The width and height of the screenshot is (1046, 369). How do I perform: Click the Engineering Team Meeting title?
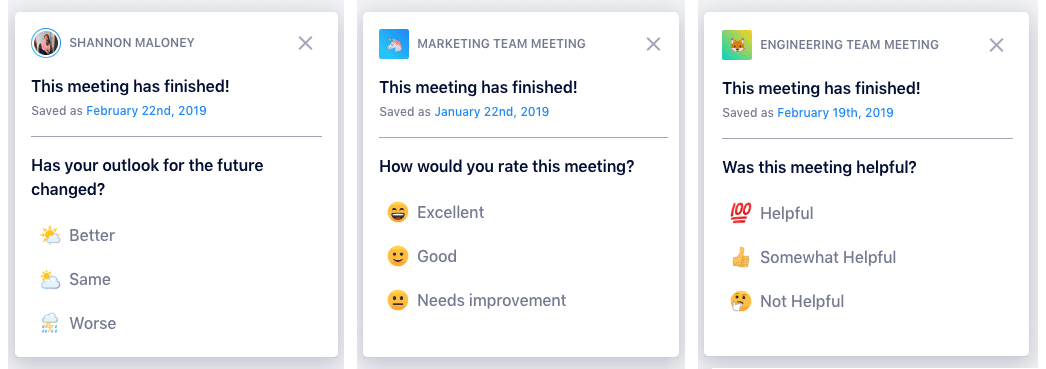coord(849,45)
